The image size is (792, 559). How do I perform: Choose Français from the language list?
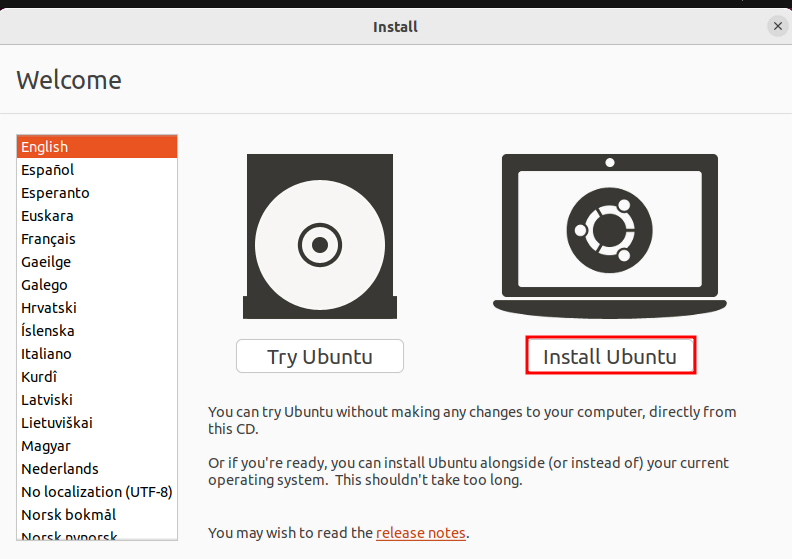(48, 239)
